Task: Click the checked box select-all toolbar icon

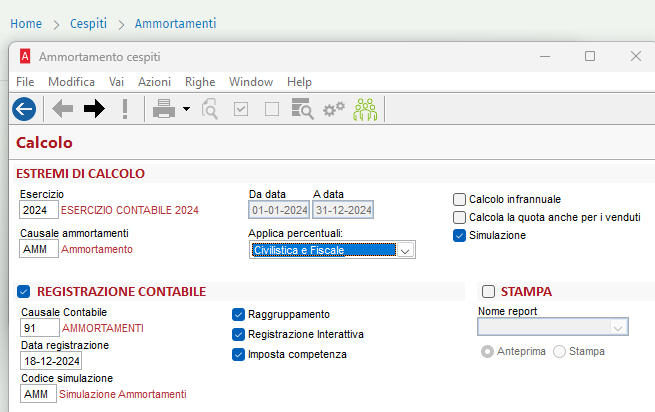Action: coord(241,109)
